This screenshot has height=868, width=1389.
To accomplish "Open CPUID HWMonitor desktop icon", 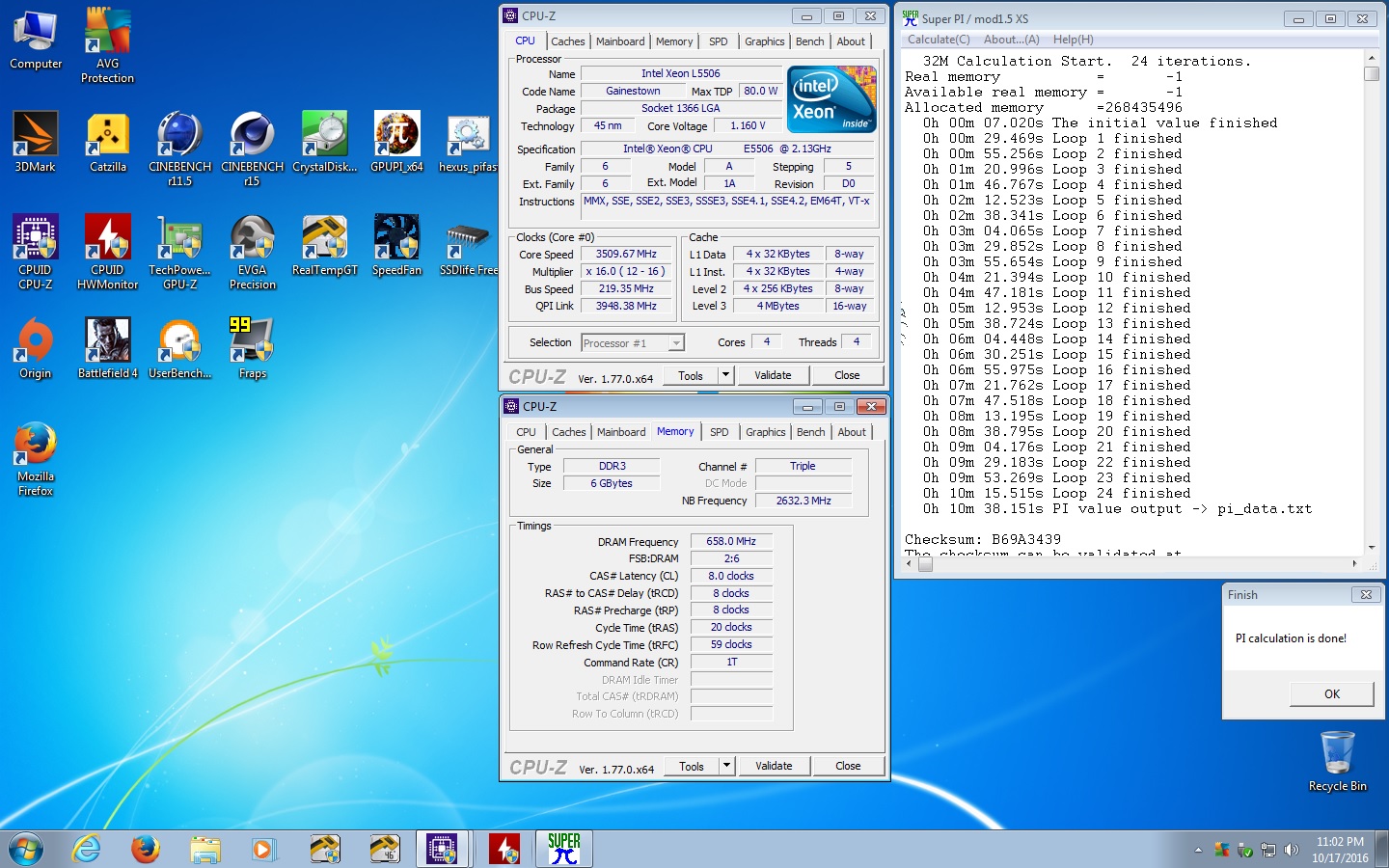I will click(x=108, y=252).
